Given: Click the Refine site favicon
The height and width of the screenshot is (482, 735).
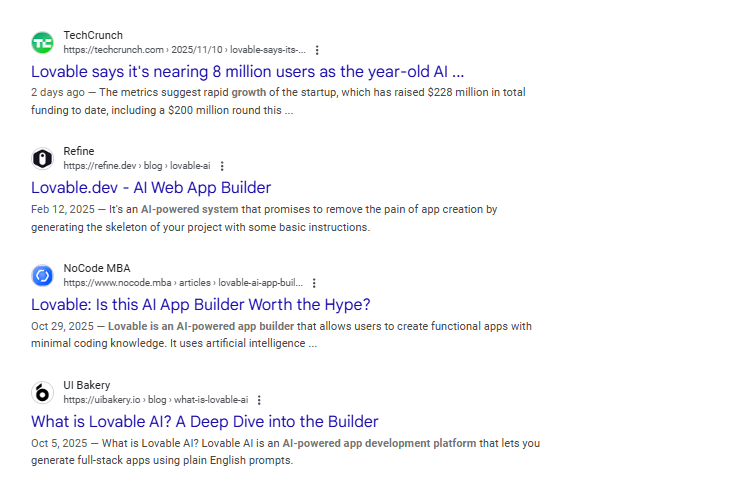Looking at the screenshot, I should tap(43, 158).
